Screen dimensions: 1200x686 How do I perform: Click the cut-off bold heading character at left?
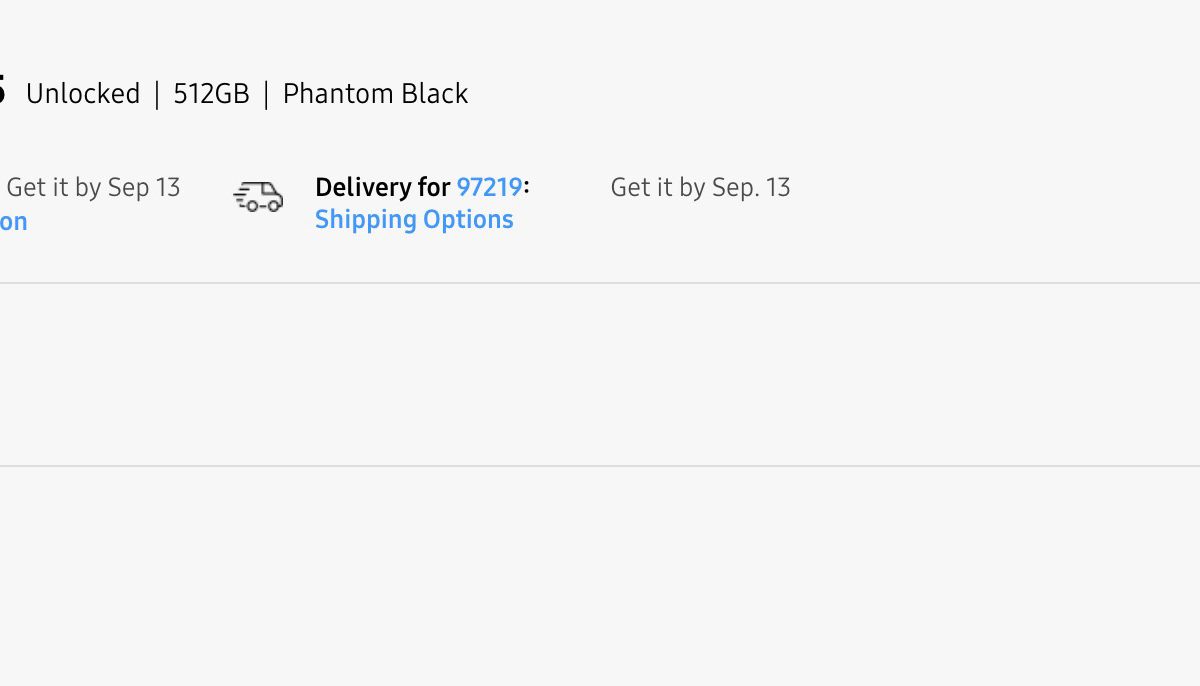coord(2,90)
